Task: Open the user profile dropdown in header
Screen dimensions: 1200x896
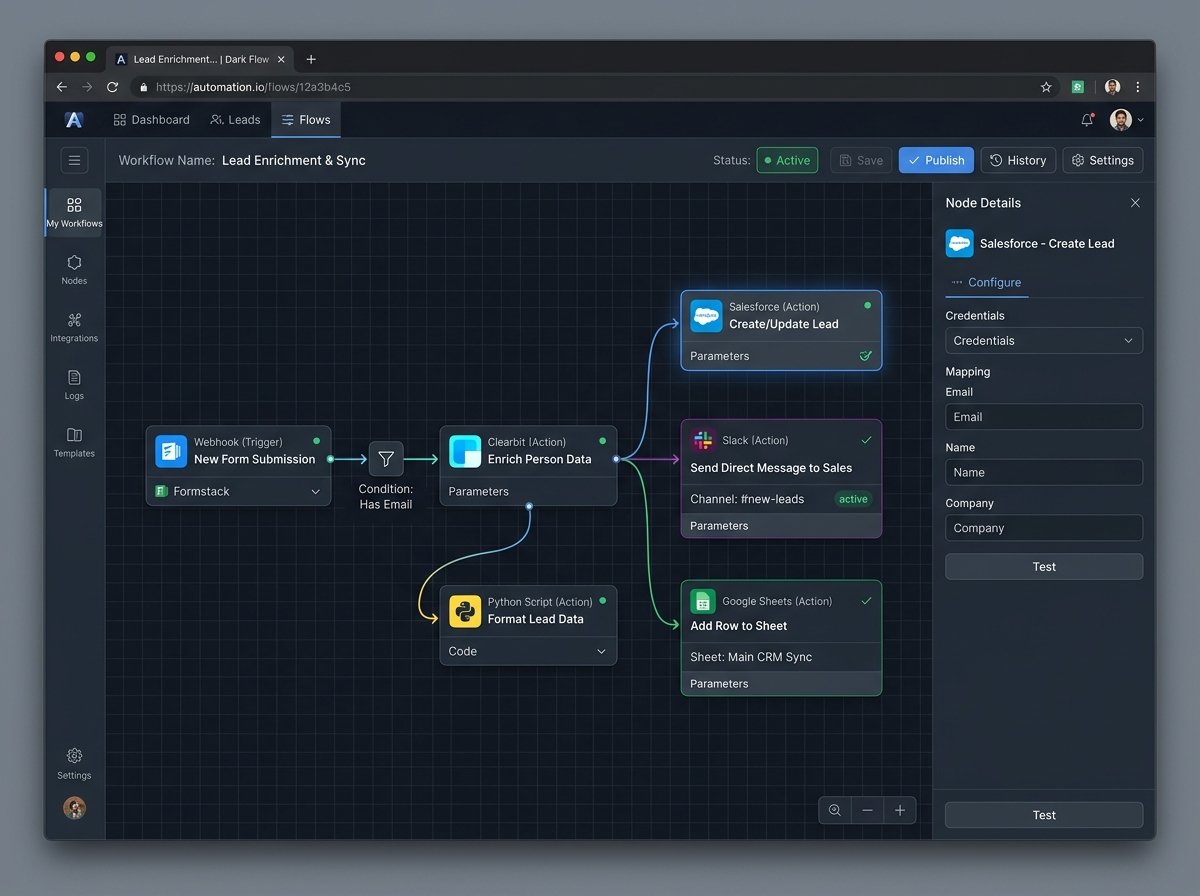Action: [x=1127, y=120]
